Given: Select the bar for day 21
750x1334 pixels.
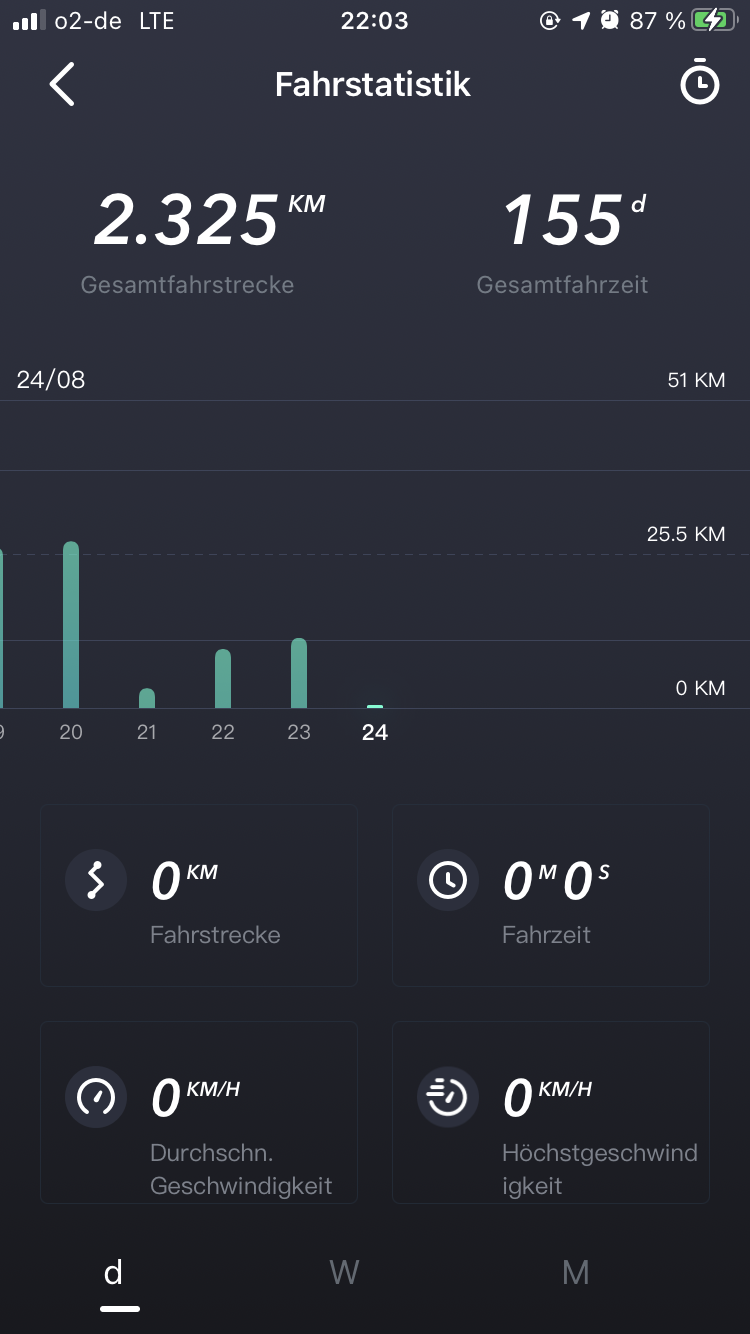Looking at the screenshot, I should 147,698.
